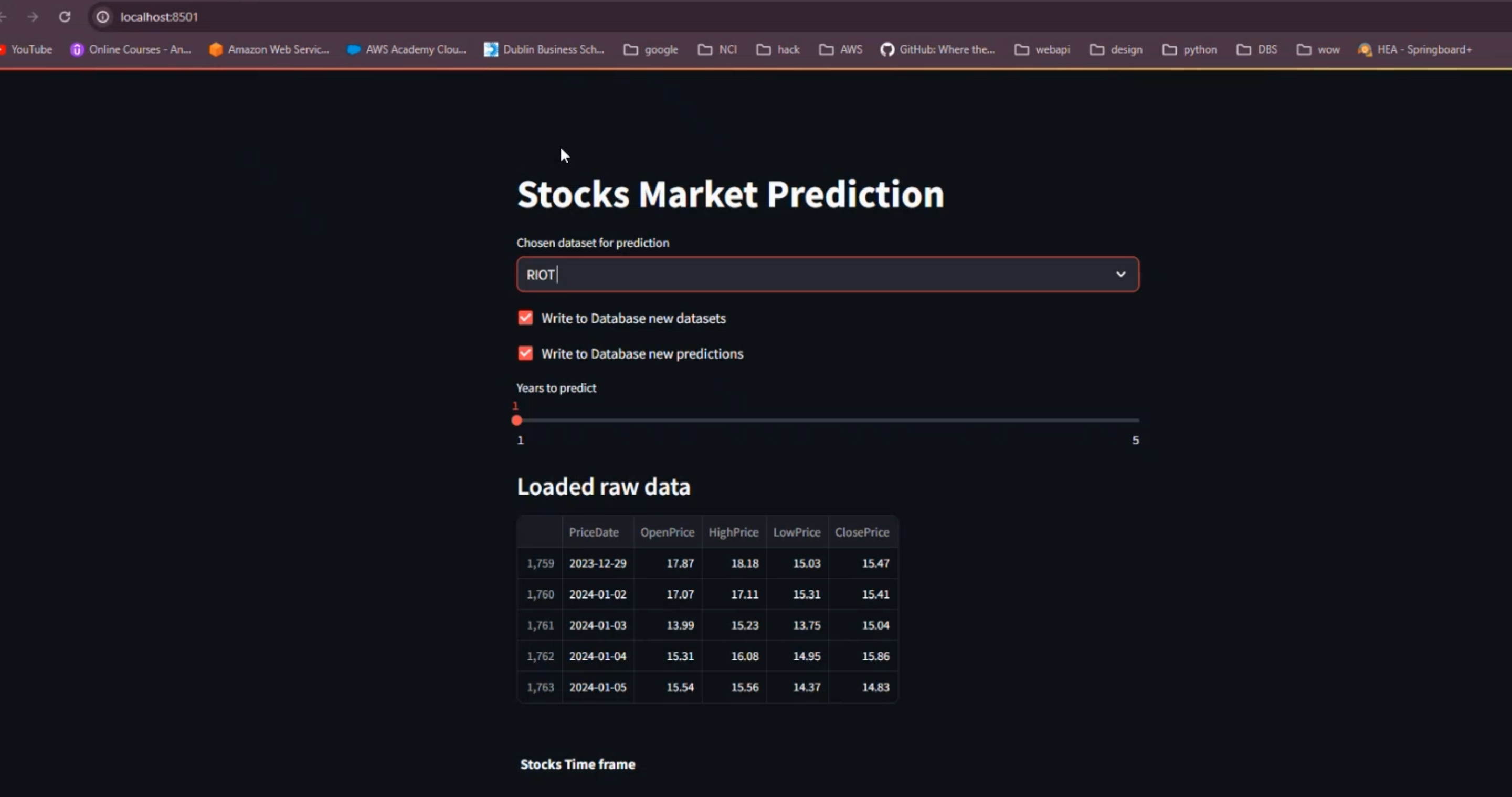Click the Years to predict slider handle
This screenshot has height=797, width=1512.
(x=516, y=421)
